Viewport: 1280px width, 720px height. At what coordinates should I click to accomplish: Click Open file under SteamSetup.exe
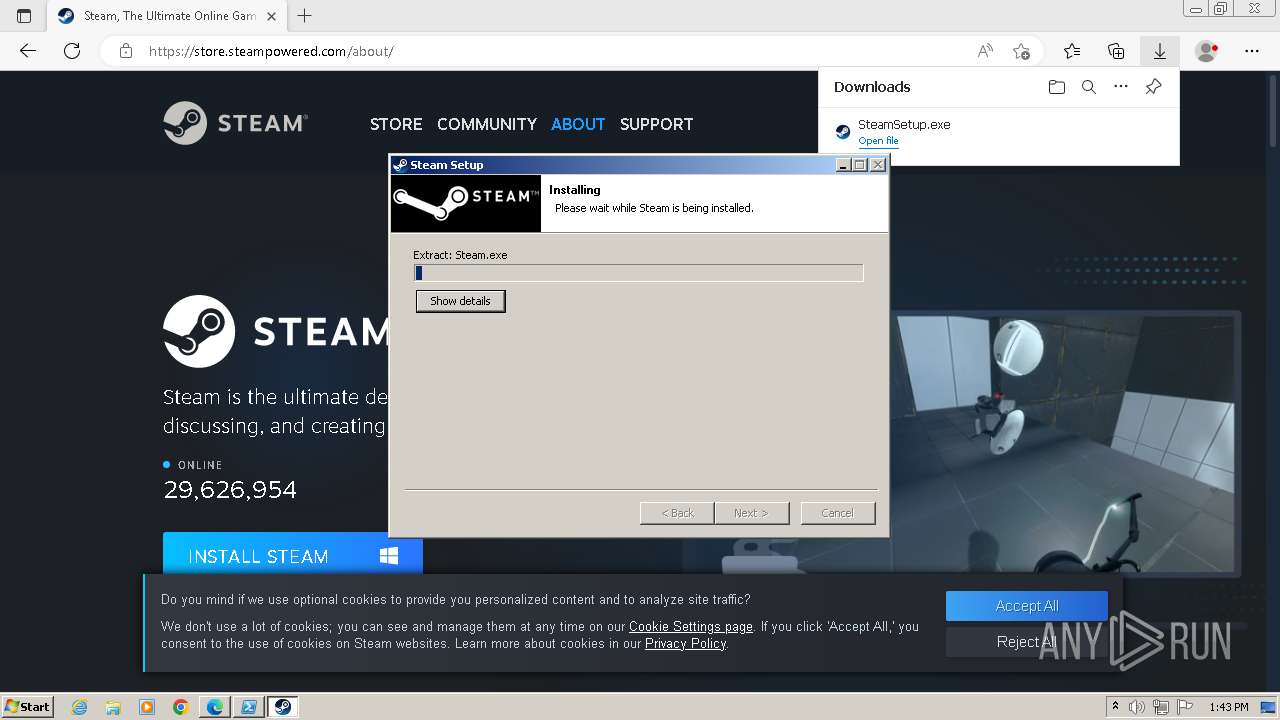click(878, 141)
